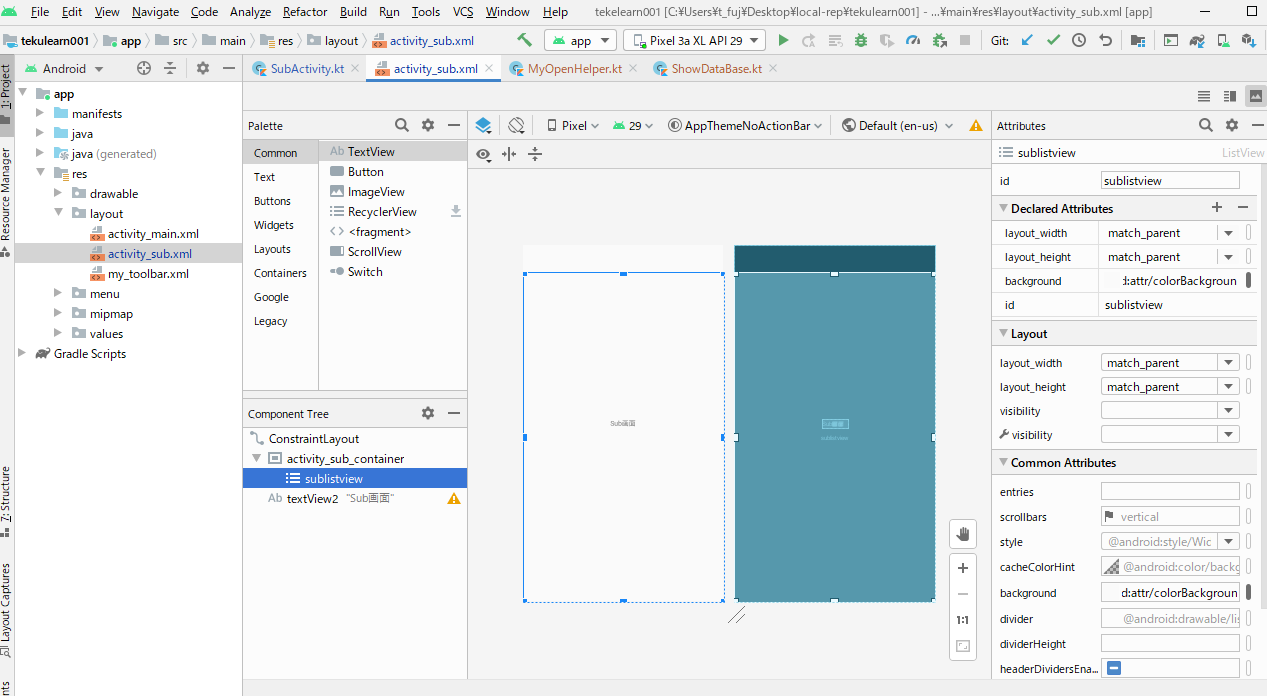This screenshot has height=696, width=1267.
Task: Click the Make Project hammer icon
Action: pyautogui.click(x=524, y=41)
